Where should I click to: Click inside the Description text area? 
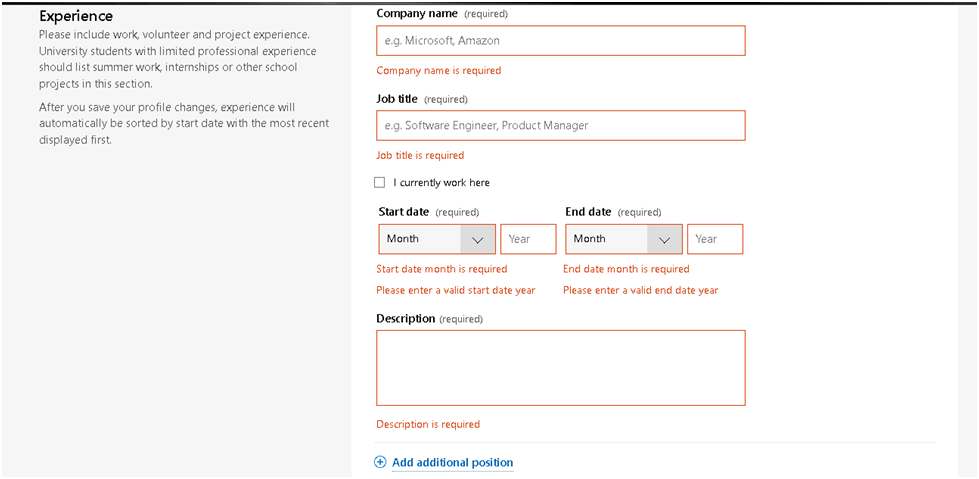pyautogui.click(x=561, y=368)
